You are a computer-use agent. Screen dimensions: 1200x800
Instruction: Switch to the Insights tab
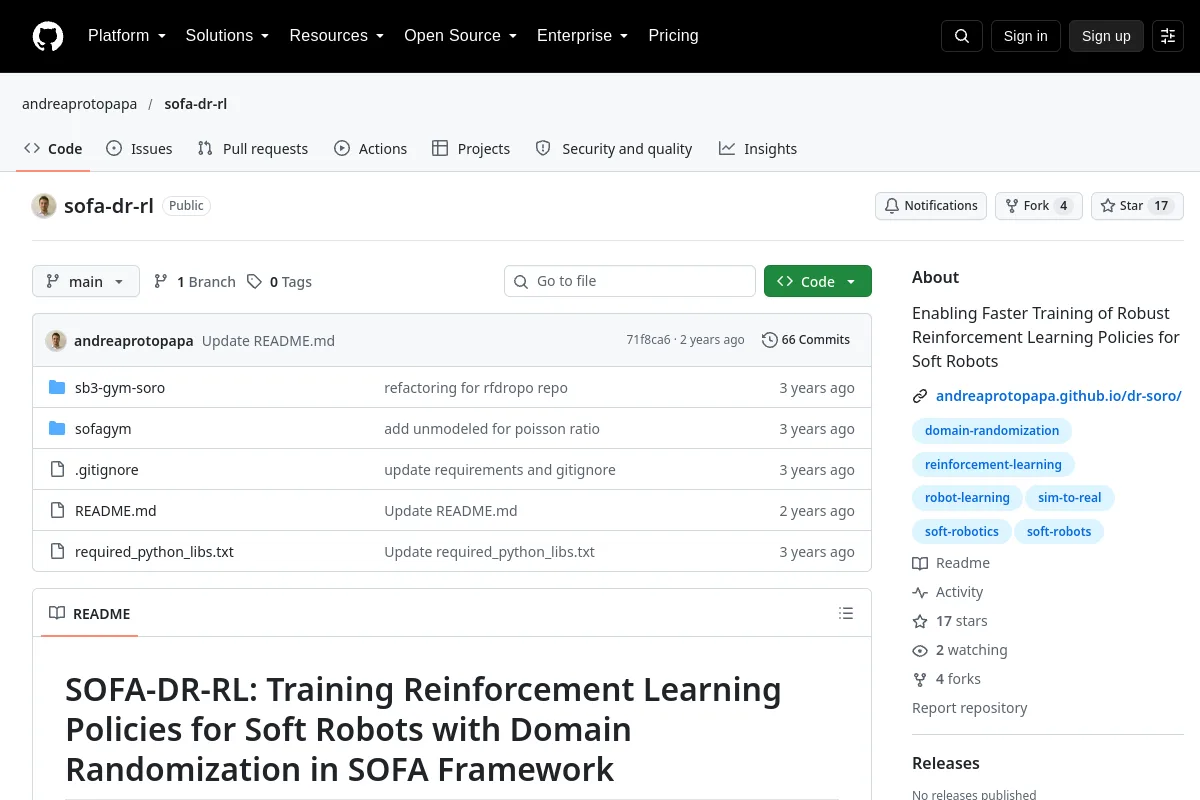pyautogui.click(x=758, y=148)
